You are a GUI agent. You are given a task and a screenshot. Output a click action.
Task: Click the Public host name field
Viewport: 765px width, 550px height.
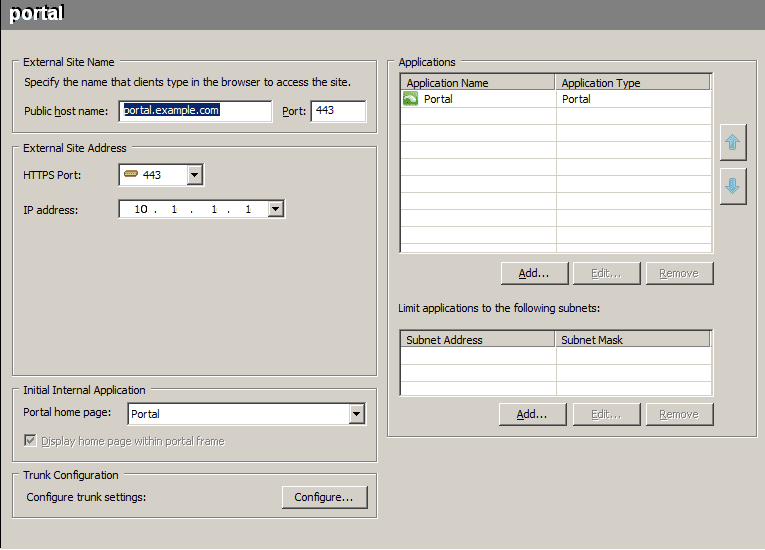(x=195, y=111)
